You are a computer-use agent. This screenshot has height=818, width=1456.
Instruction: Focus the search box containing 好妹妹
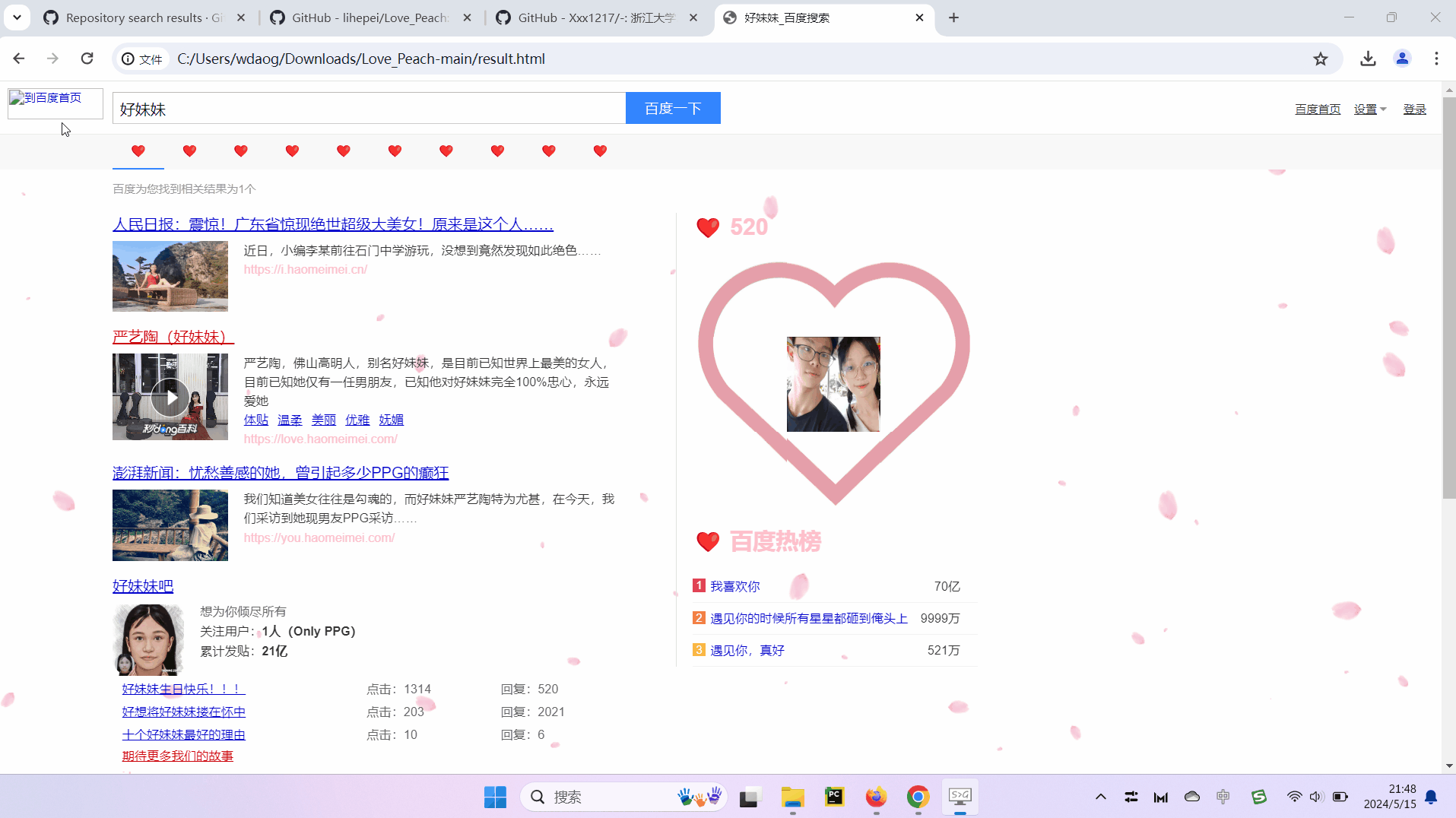click(369, 109)
